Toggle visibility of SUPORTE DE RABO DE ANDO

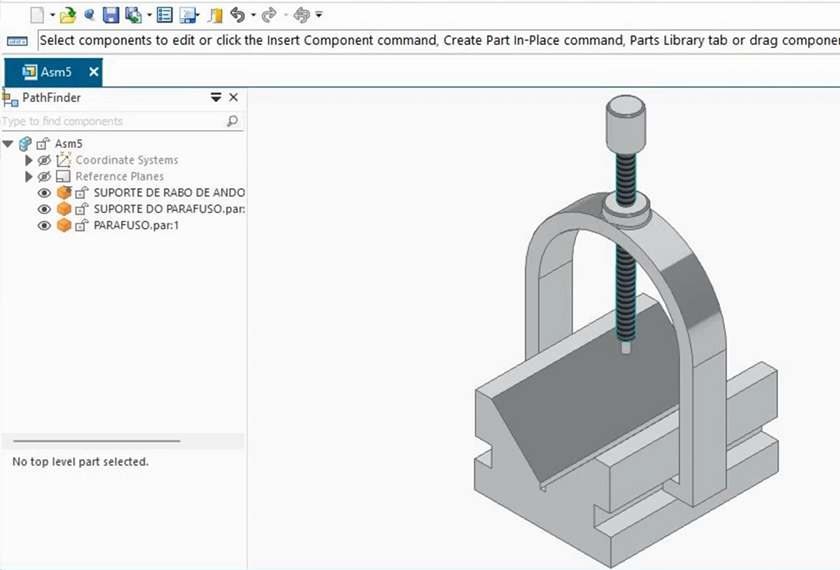coord(44,193)
